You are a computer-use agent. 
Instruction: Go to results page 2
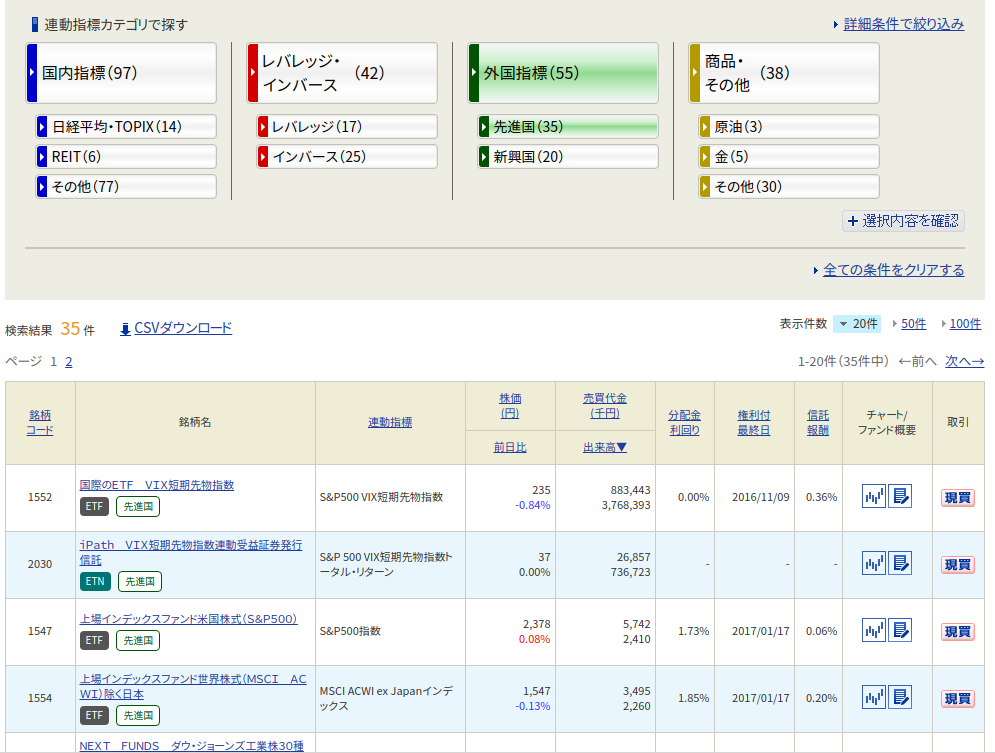click(x=69, y=362)
